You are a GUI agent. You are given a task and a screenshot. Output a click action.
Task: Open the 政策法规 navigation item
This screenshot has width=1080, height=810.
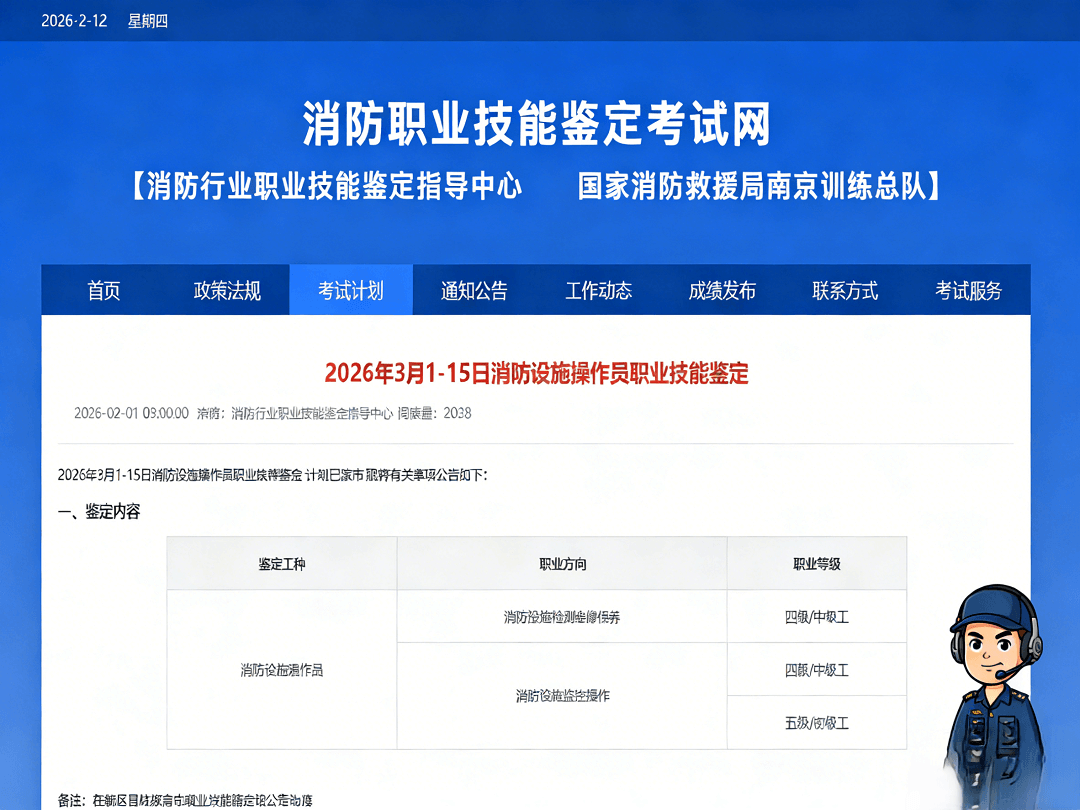[226, 290]
